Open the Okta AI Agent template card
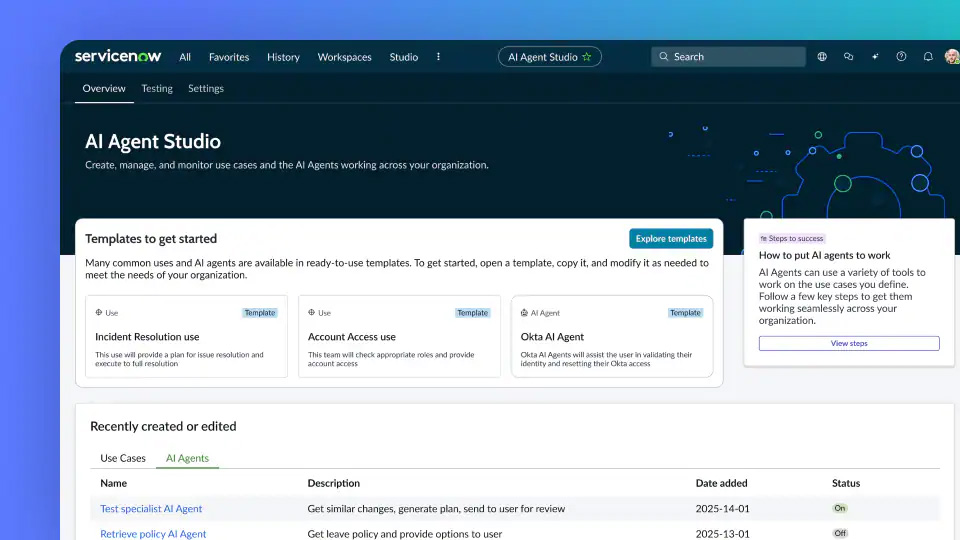The image size is (960, 540). pos(612,337)
